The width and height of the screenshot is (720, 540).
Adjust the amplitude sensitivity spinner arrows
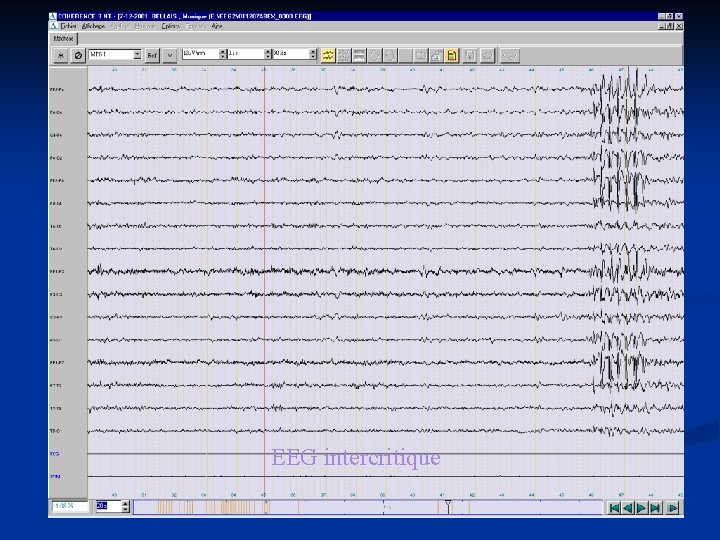pyautogui.click(x=223, y=54)
